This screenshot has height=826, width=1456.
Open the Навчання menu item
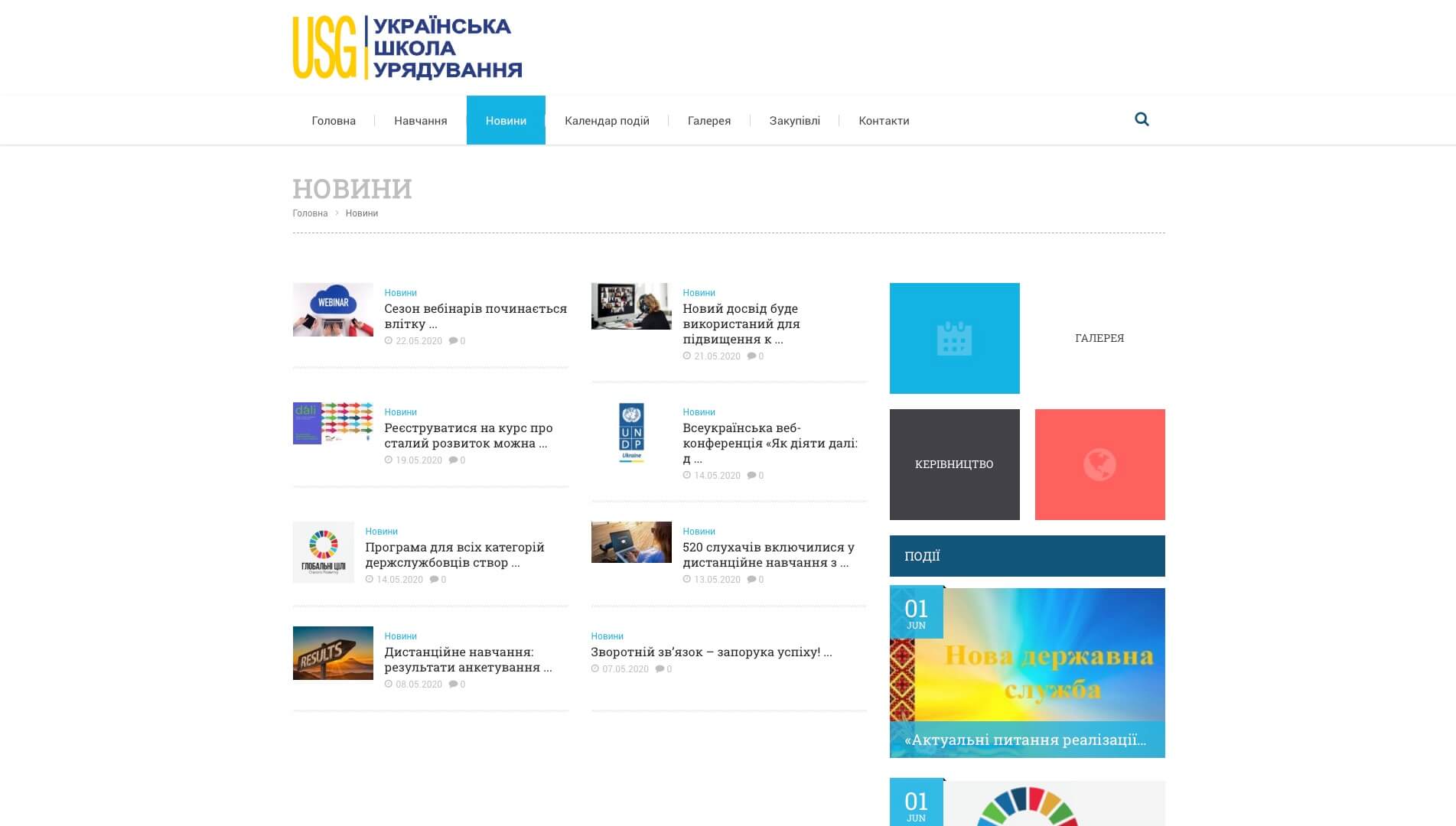click(420, 121)
